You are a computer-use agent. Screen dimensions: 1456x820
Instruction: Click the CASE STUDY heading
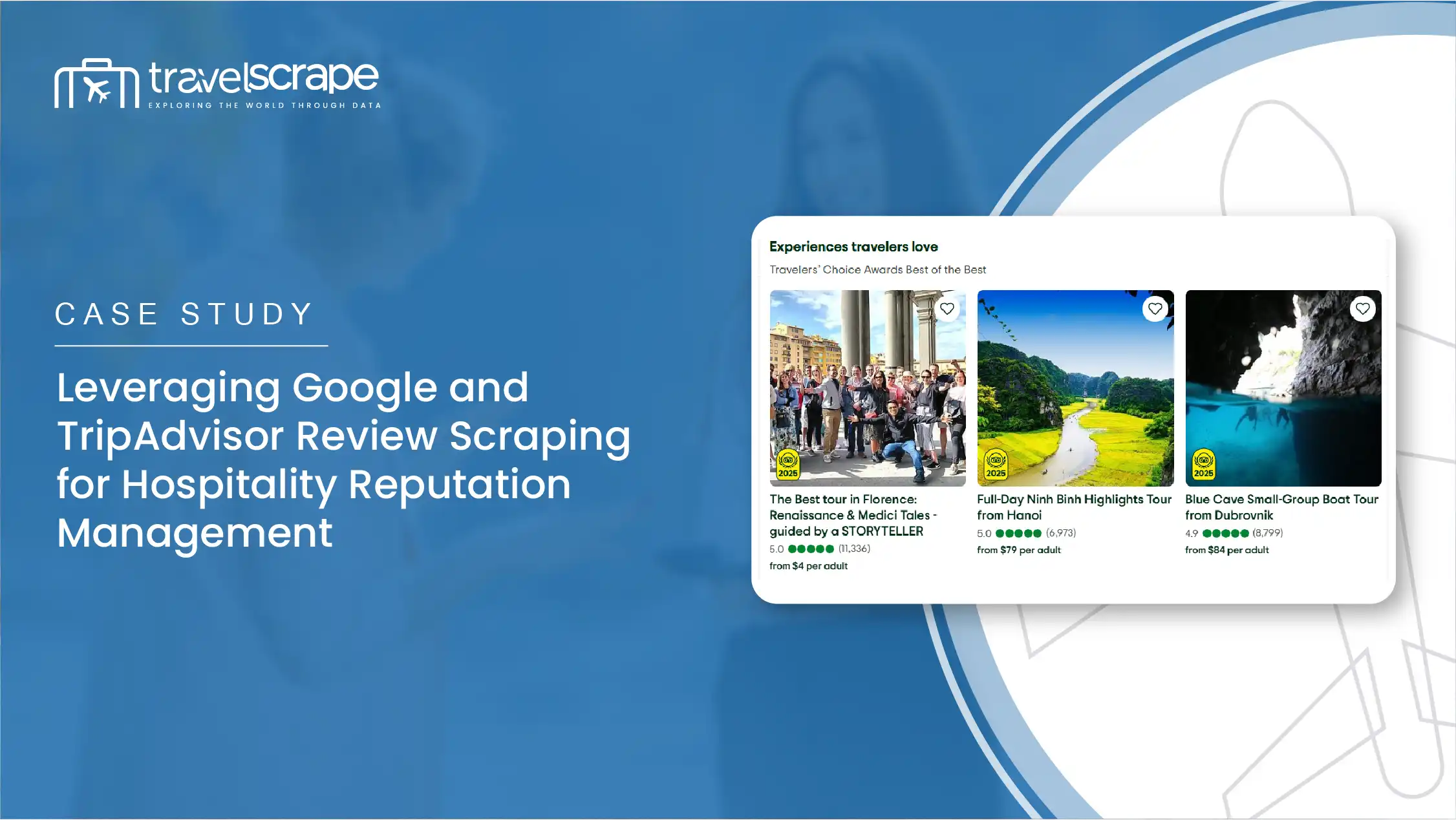pyautogui.click(x=184, y=315)
